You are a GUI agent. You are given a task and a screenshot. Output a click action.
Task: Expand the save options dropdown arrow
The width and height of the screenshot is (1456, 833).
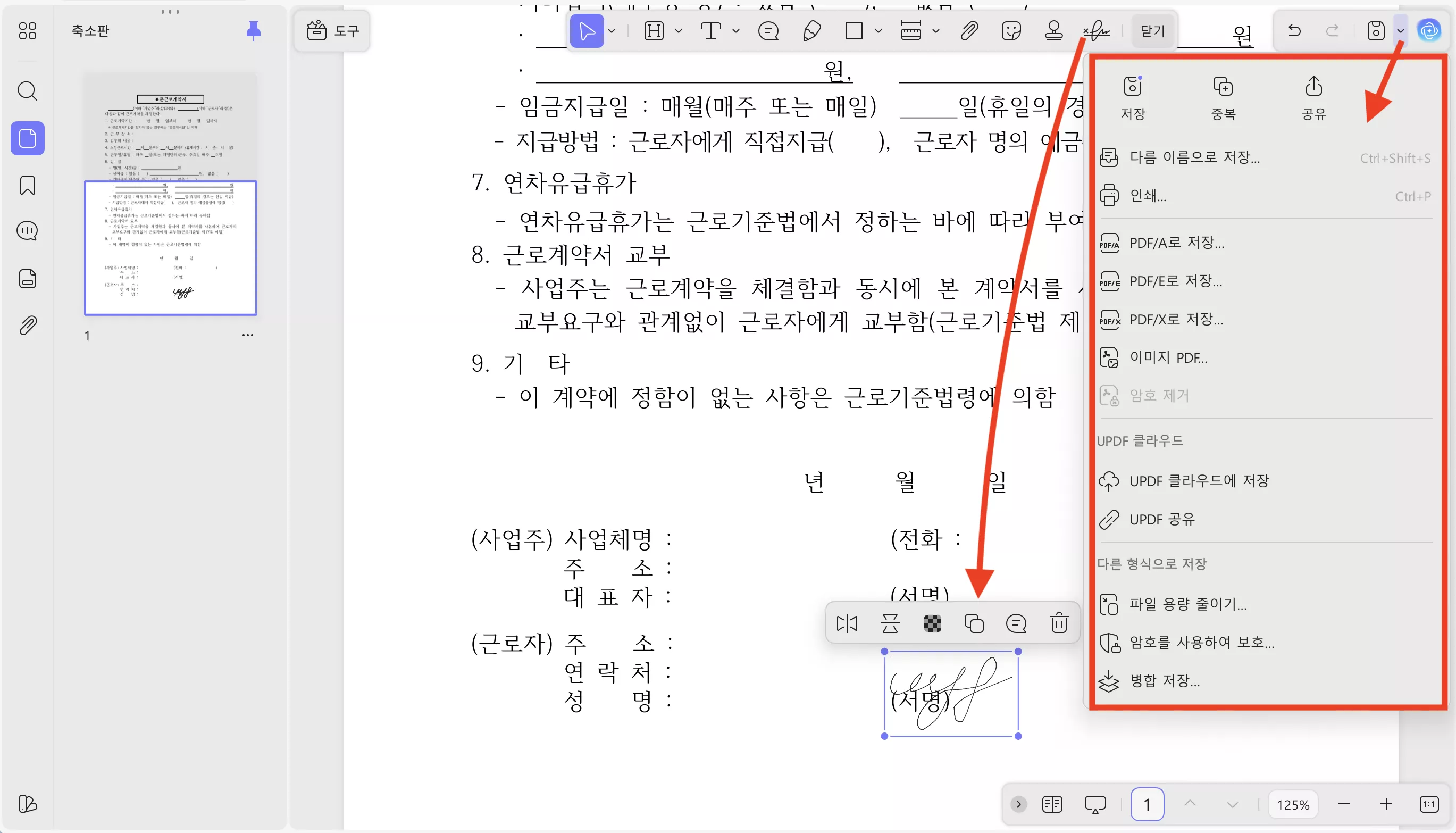click(x=1400, y=31)
